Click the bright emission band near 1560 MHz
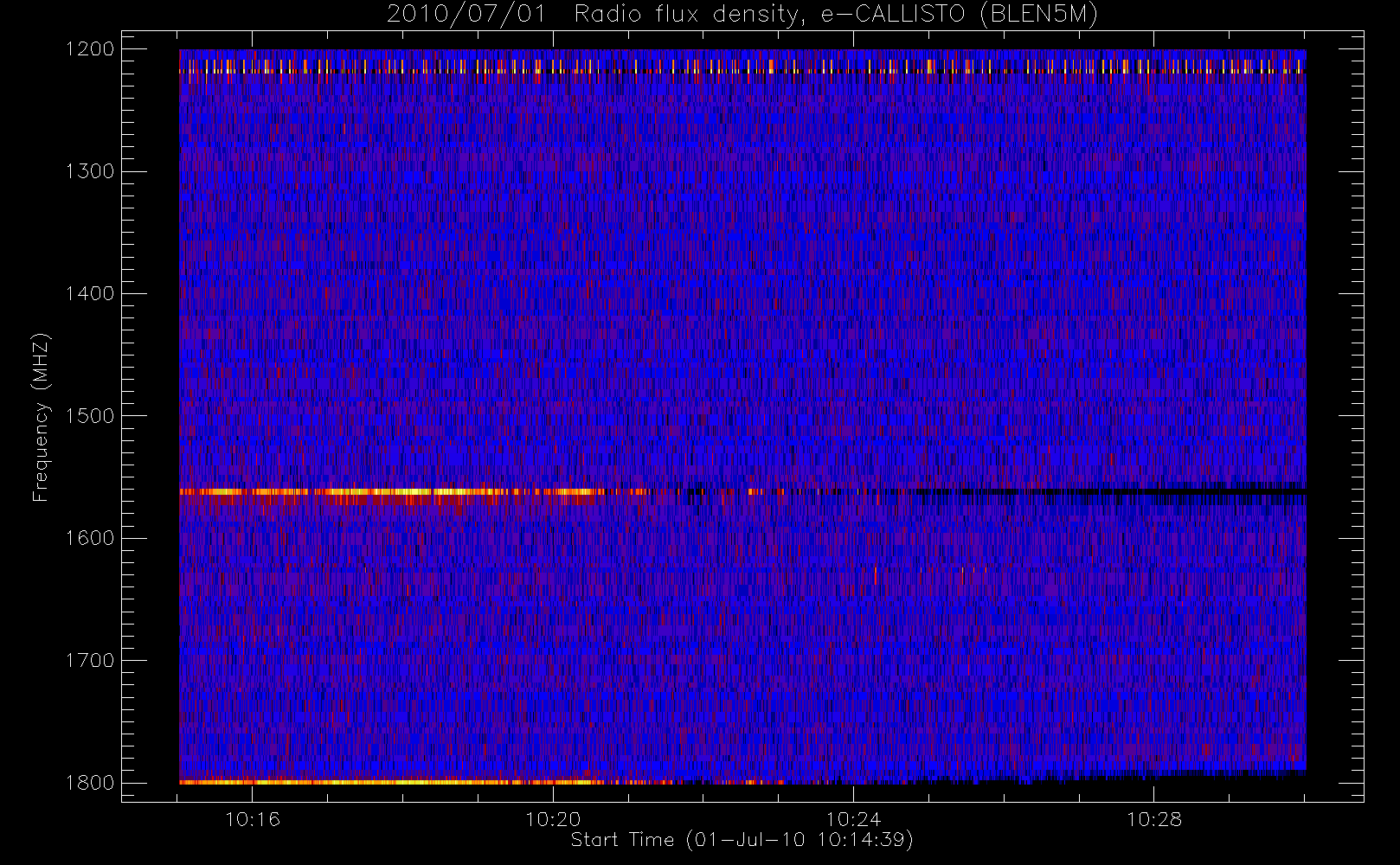This screenshot has width=1400, height=865. tap(415, 492)
